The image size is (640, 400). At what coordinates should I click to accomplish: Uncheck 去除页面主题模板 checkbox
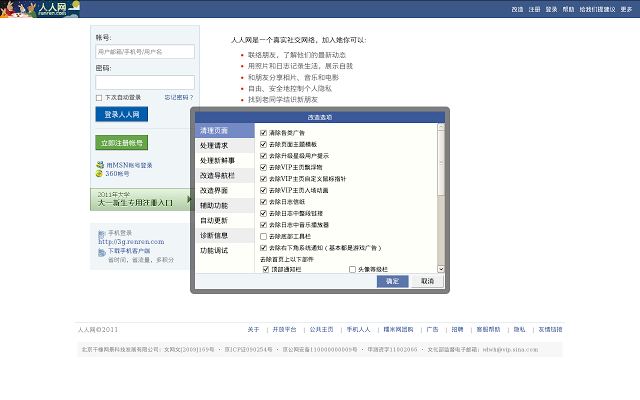coord(263,144)
